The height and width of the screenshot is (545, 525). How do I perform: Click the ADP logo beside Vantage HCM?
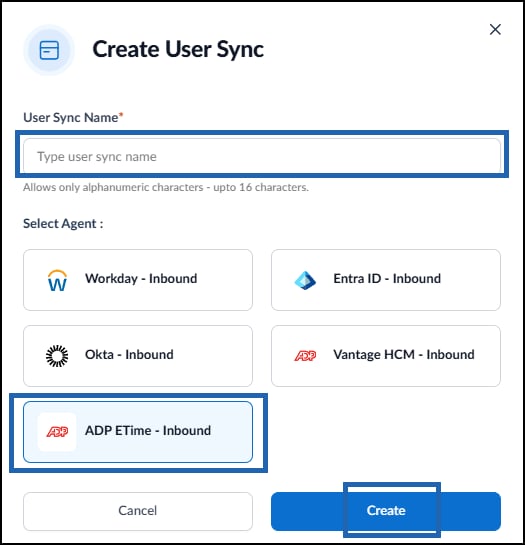(305, 356)
